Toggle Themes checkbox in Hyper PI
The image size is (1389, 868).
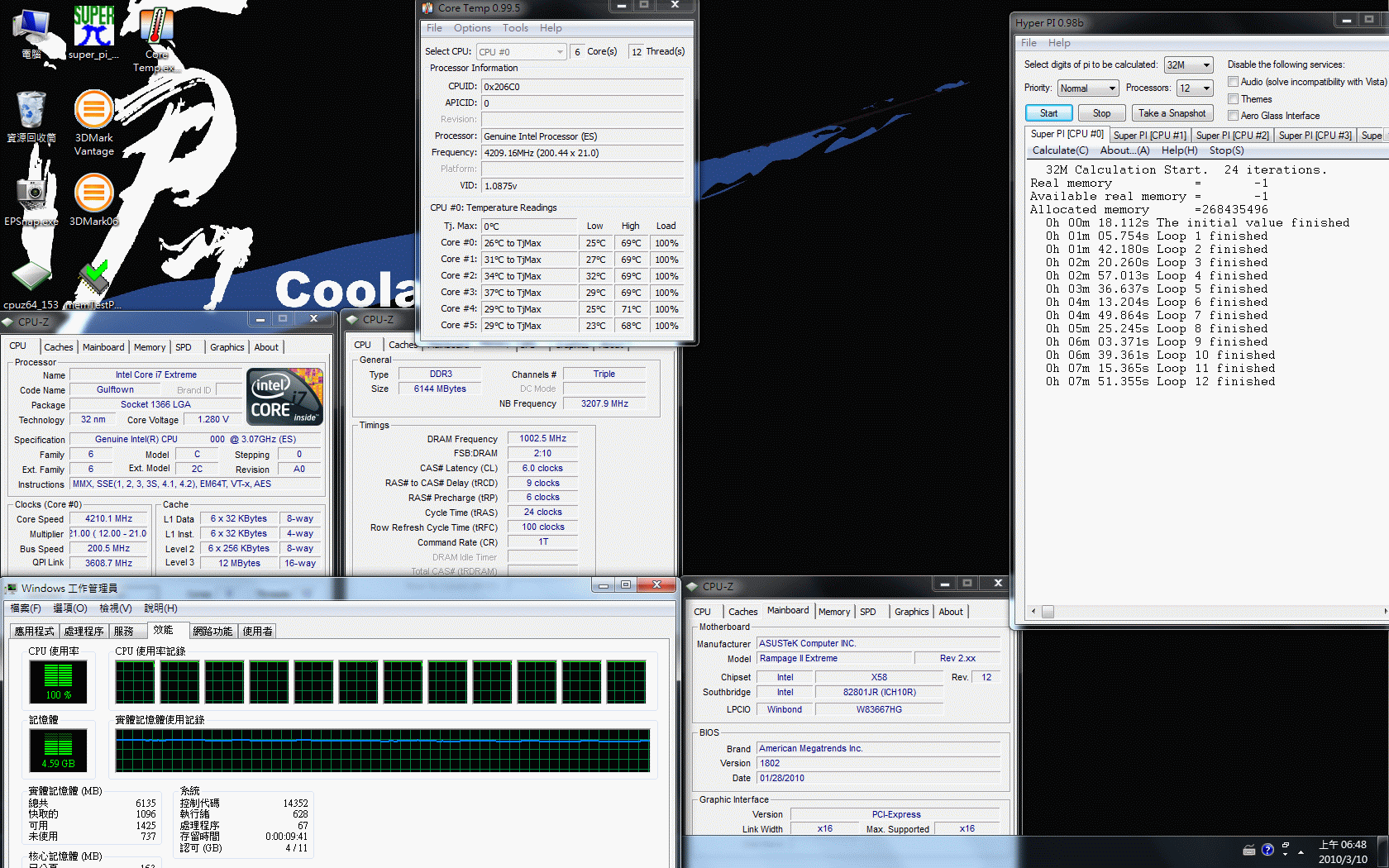(1233, 98)
